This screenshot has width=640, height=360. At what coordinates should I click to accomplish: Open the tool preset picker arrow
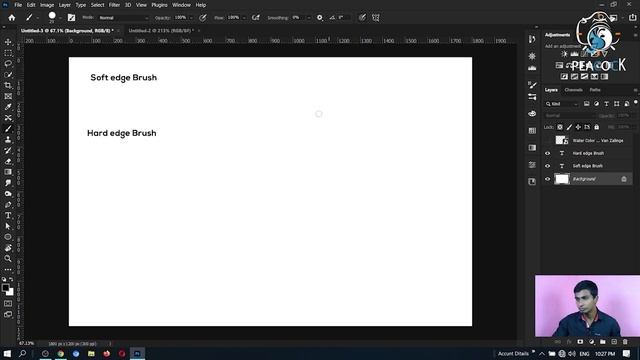pyautogui.click(x=38, y=18)
